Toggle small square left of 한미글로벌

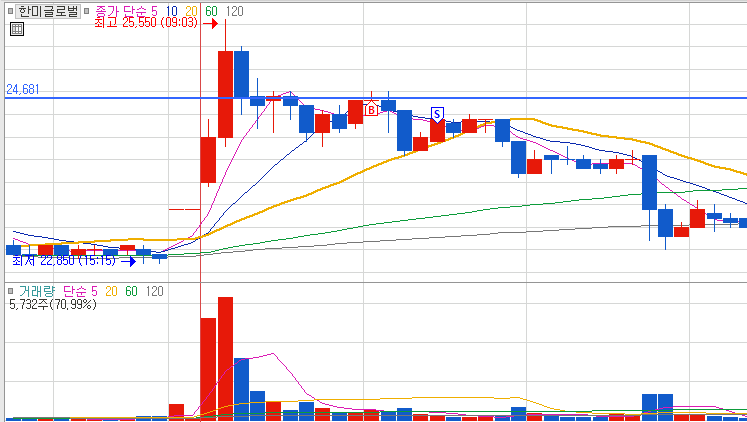[10, 11]
